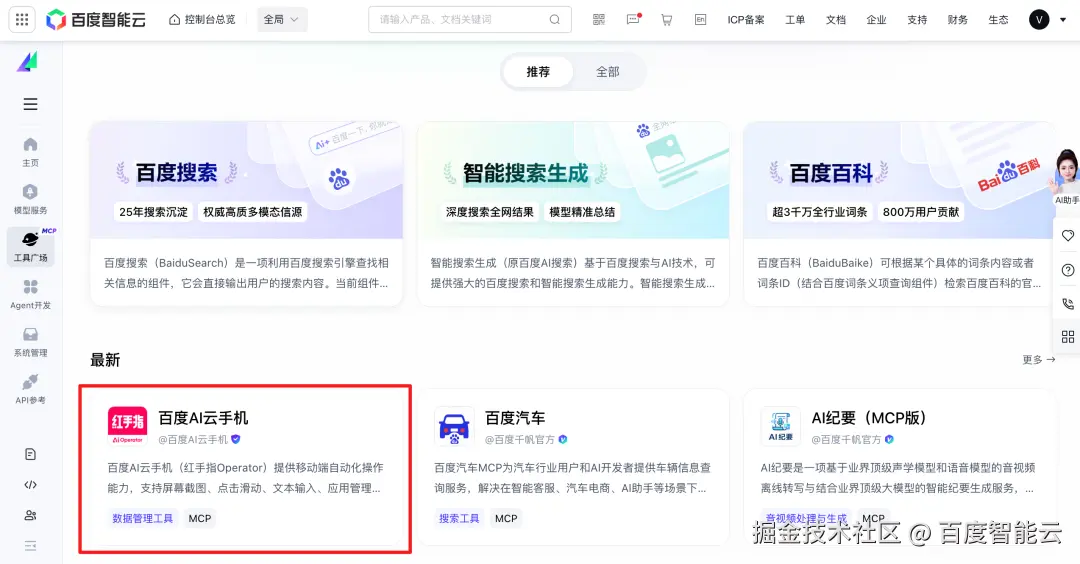1080x564 pixels.
Task: Click the AI纪要 tool icon
Action: [x=780, y=426]
